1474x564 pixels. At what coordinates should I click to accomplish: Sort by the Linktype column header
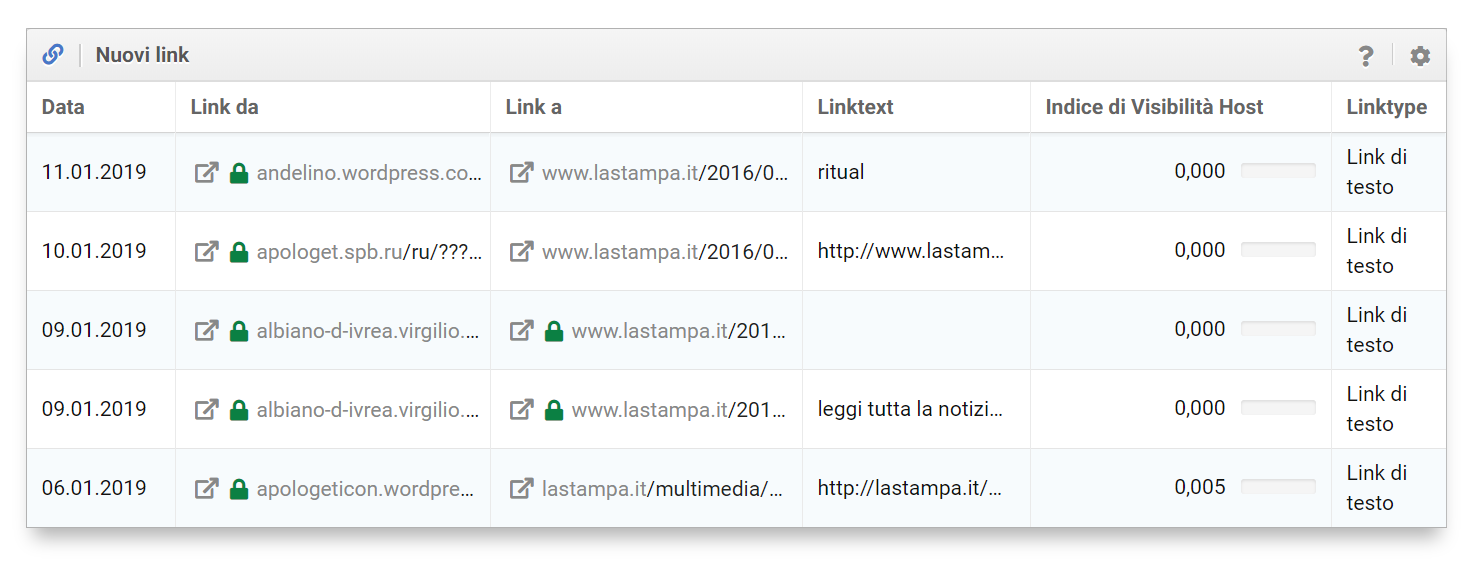pos(1386,107)
